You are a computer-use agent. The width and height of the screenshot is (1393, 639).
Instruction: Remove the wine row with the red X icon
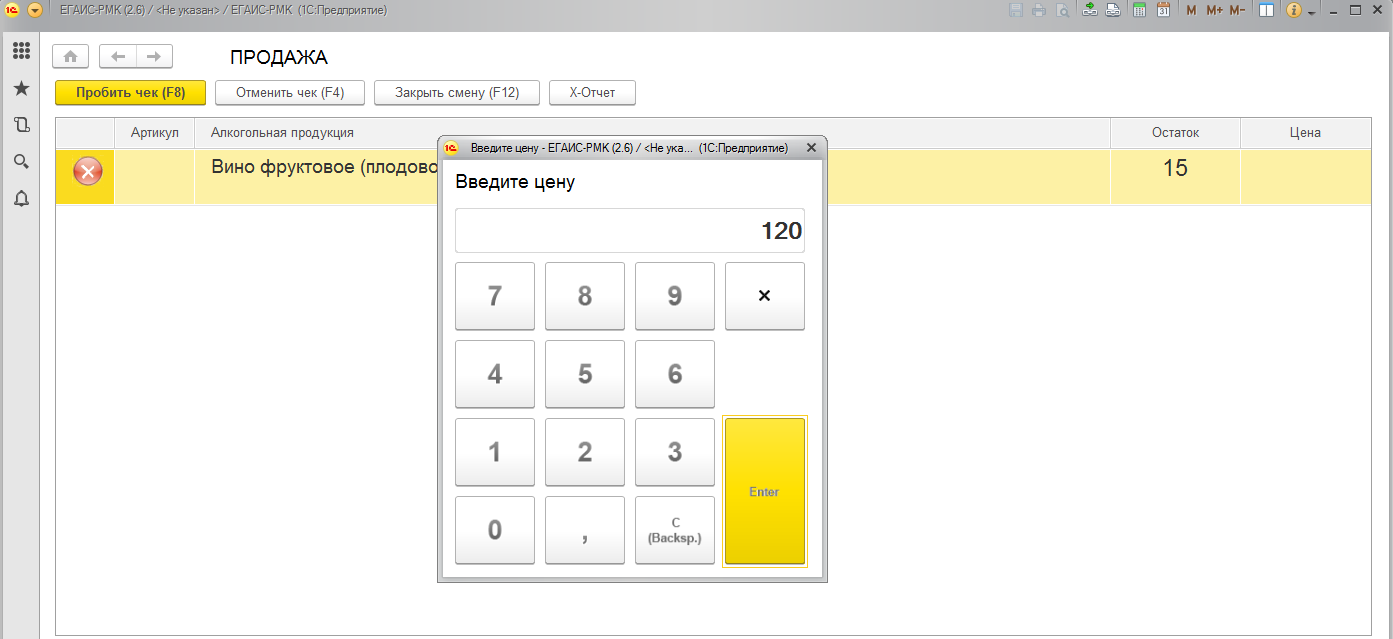click(x=88, y=171)
